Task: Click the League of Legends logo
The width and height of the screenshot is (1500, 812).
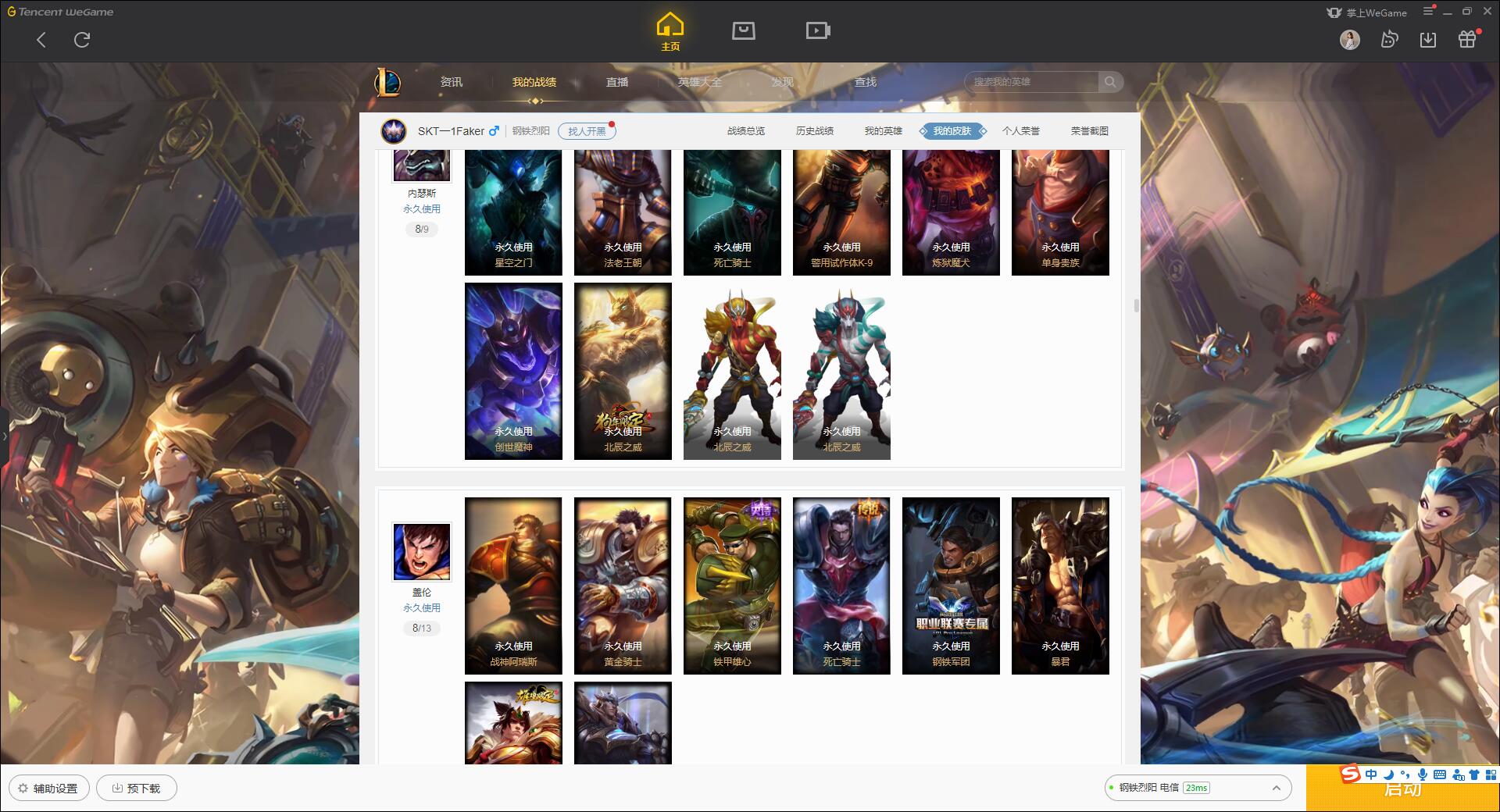Action: pyautogui.click(x=387, y=82)
